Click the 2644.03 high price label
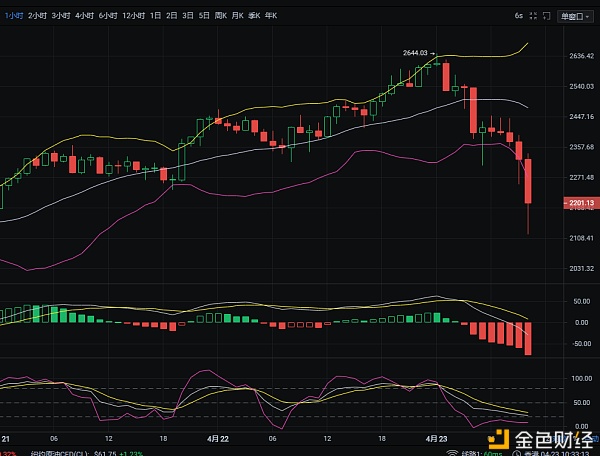Image resolution: width=600 pixels, height=456 pixels. (x=415, y=53)
